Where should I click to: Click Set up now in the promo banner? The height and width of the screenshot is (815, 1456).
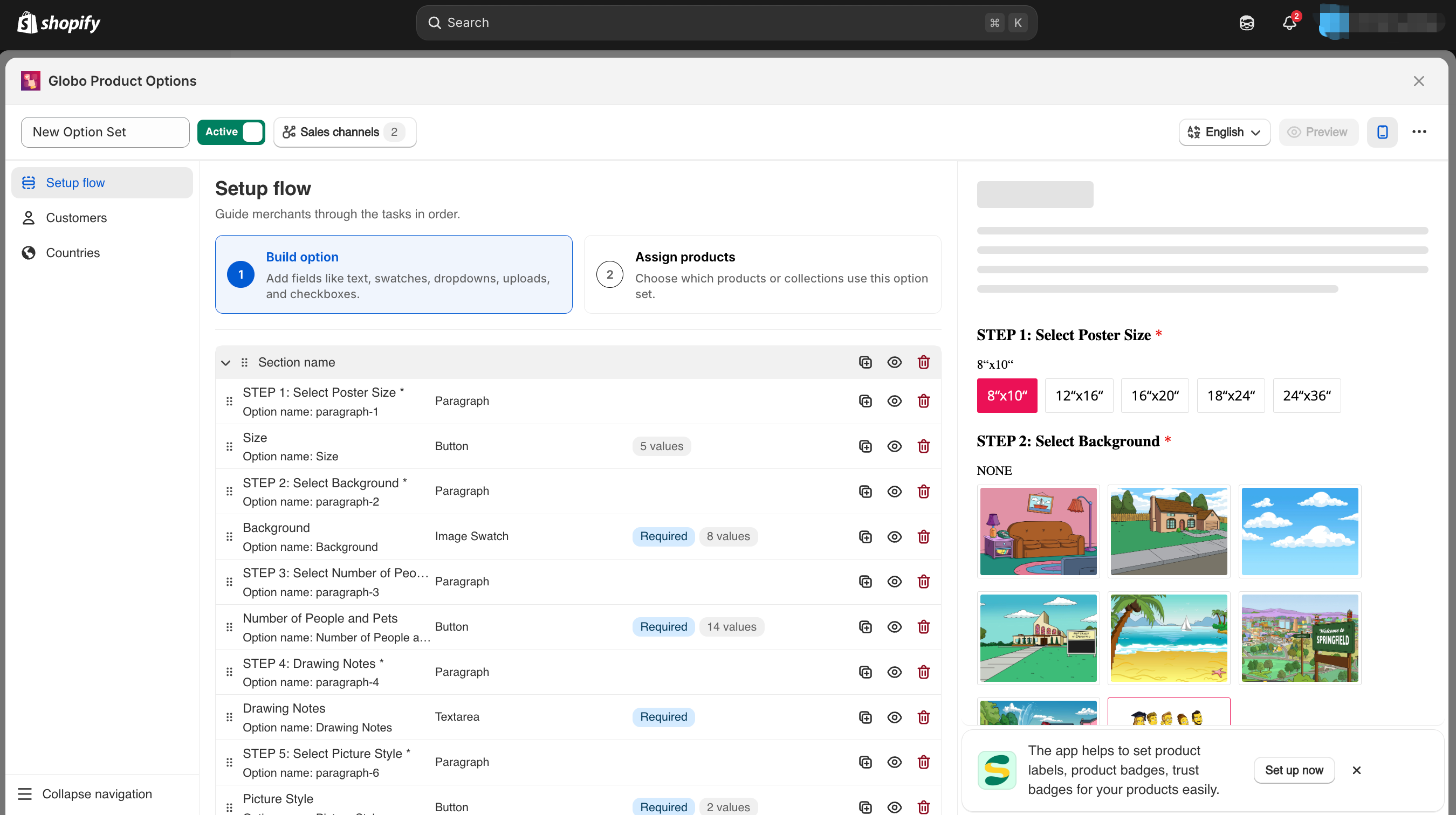[1294, 770]
